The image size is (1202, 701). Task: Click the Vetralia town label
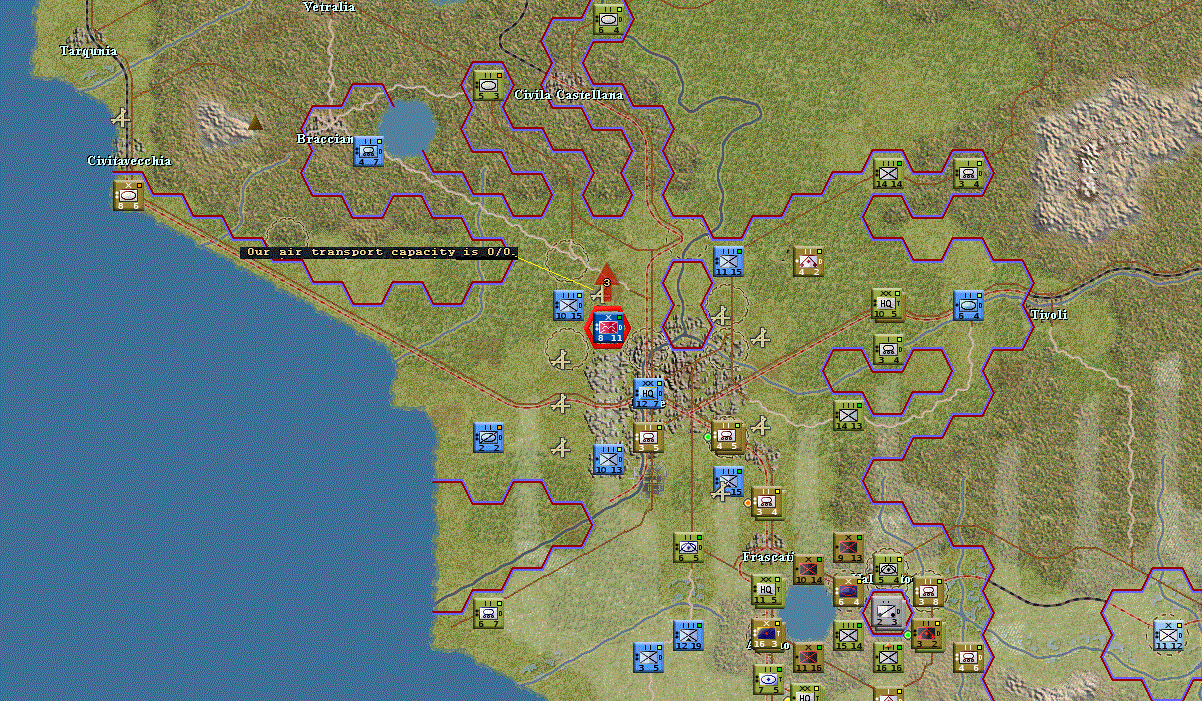329,7
